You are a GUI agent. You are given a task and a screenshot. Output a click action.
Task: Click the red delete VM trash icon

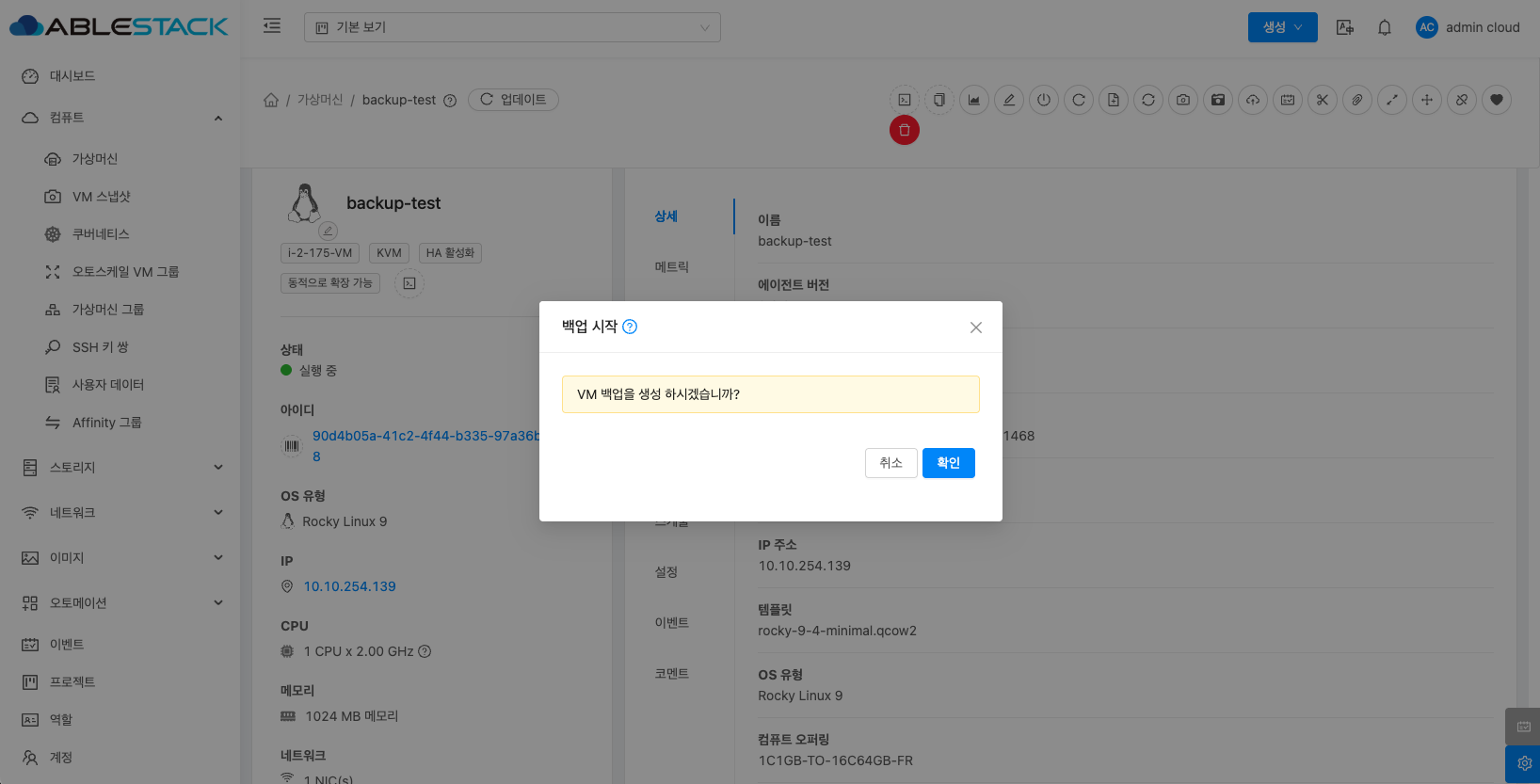coord(904,130)
